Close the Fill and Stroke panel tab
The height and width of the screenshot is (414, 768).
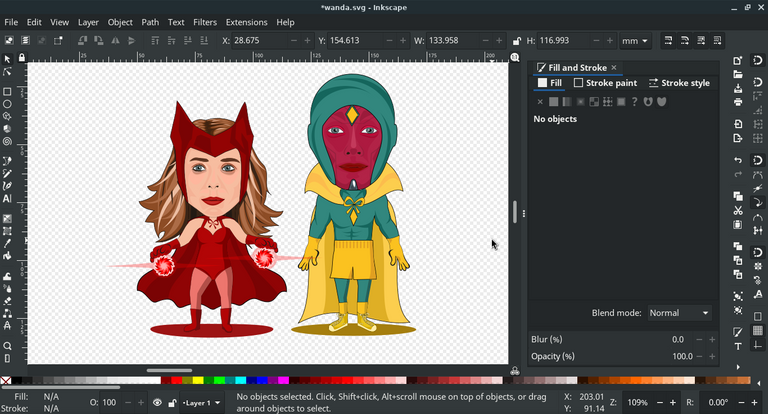pyautogui.click(x=614, y=68)
